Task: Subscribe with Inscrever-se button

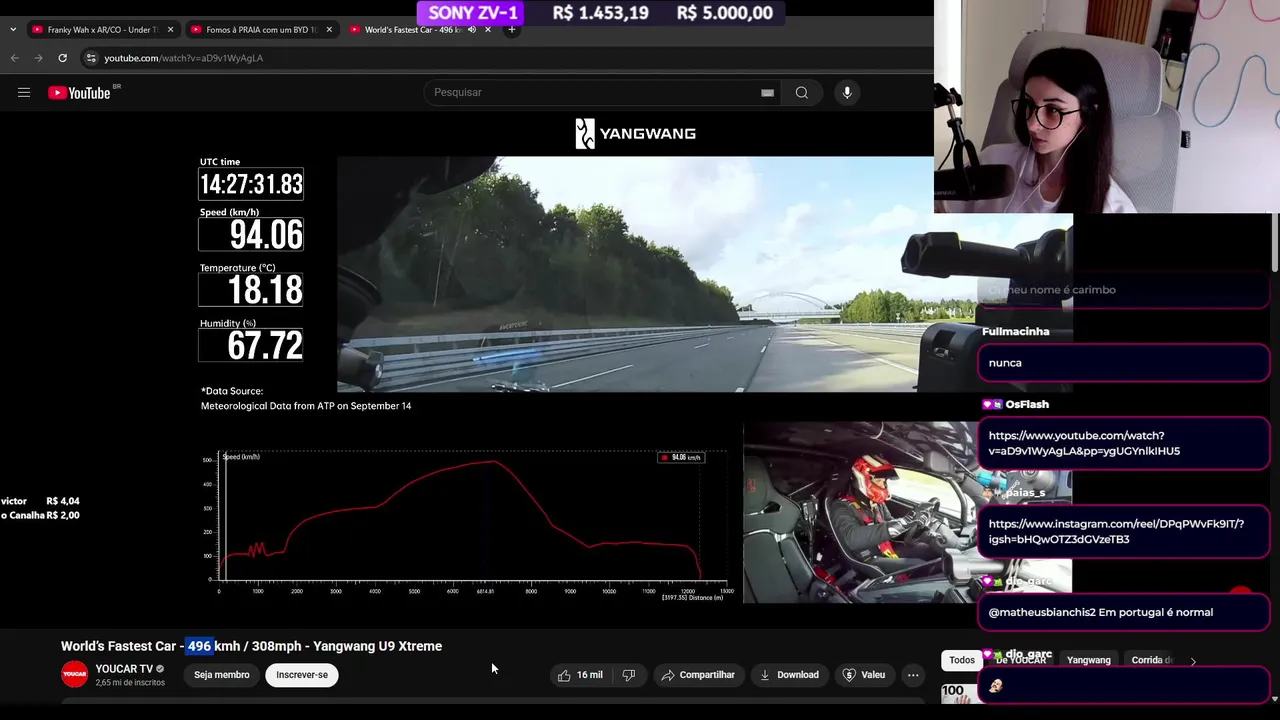Action: point(302,675)
